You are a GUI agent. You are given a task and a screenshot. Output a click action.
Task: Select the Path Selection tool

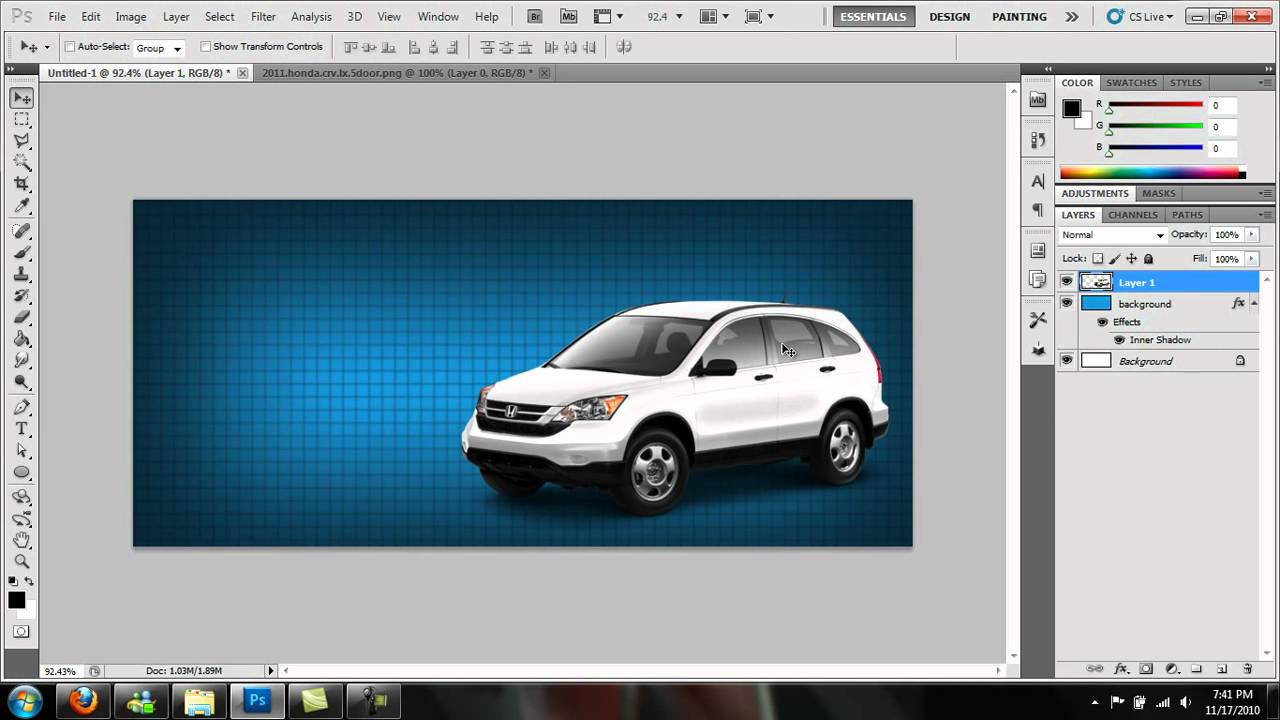pos(21,451)
